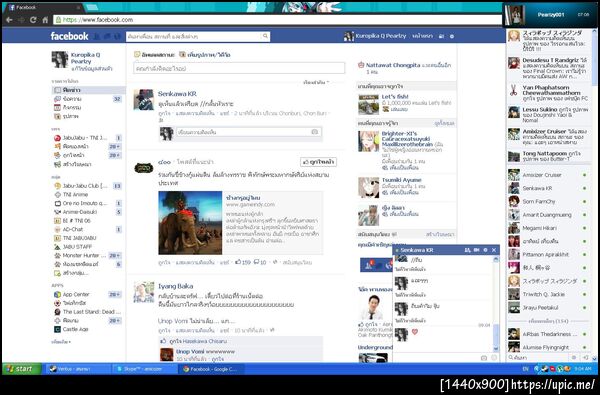The width and height of the screenshot is (600, 395).
Task: Expand the see-more link below Castle Age
Action: (x=61, y=341)
